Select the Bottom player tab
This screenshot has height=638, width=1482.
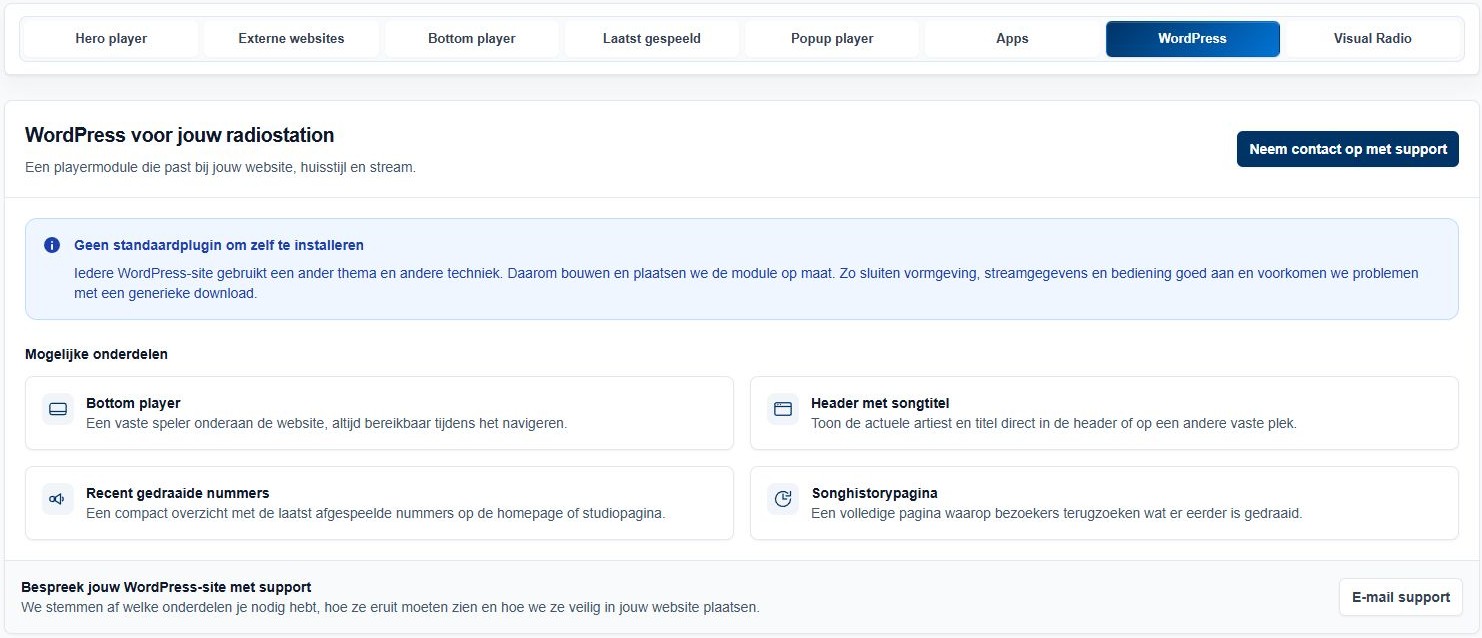click(x=472, y=39)
